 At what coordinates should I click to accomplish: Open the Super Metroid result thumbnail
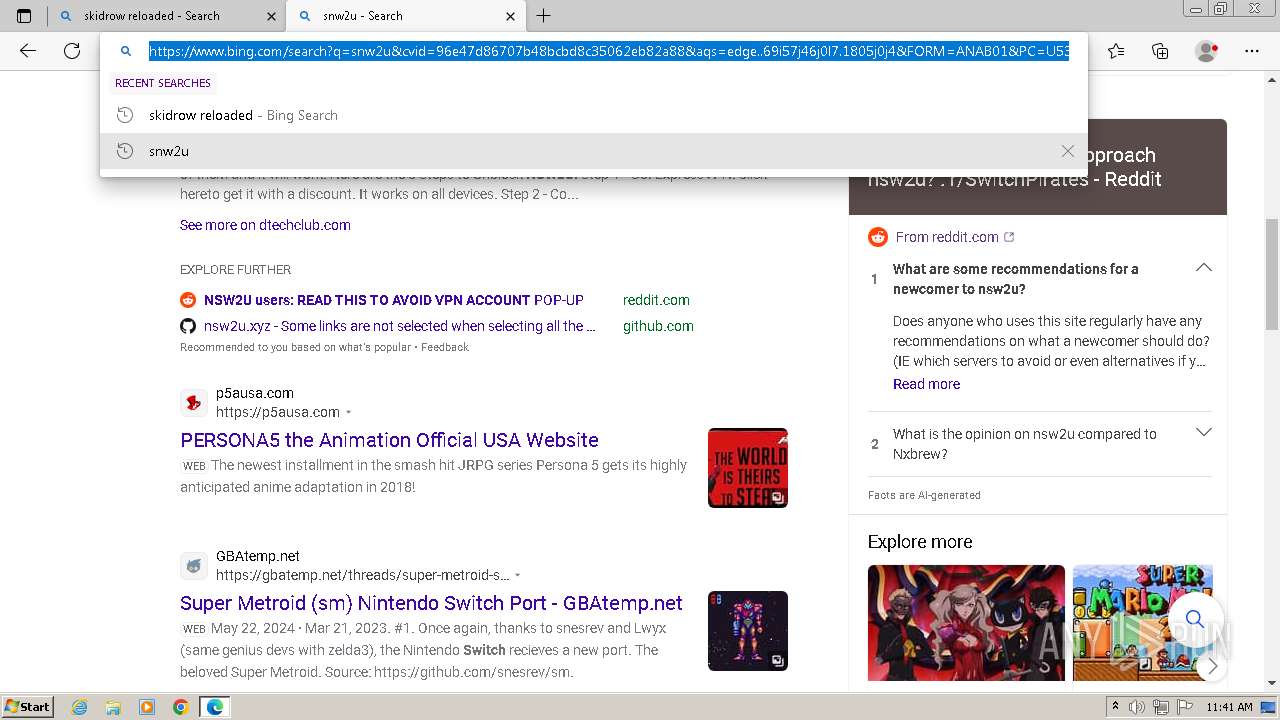(748, 631)
